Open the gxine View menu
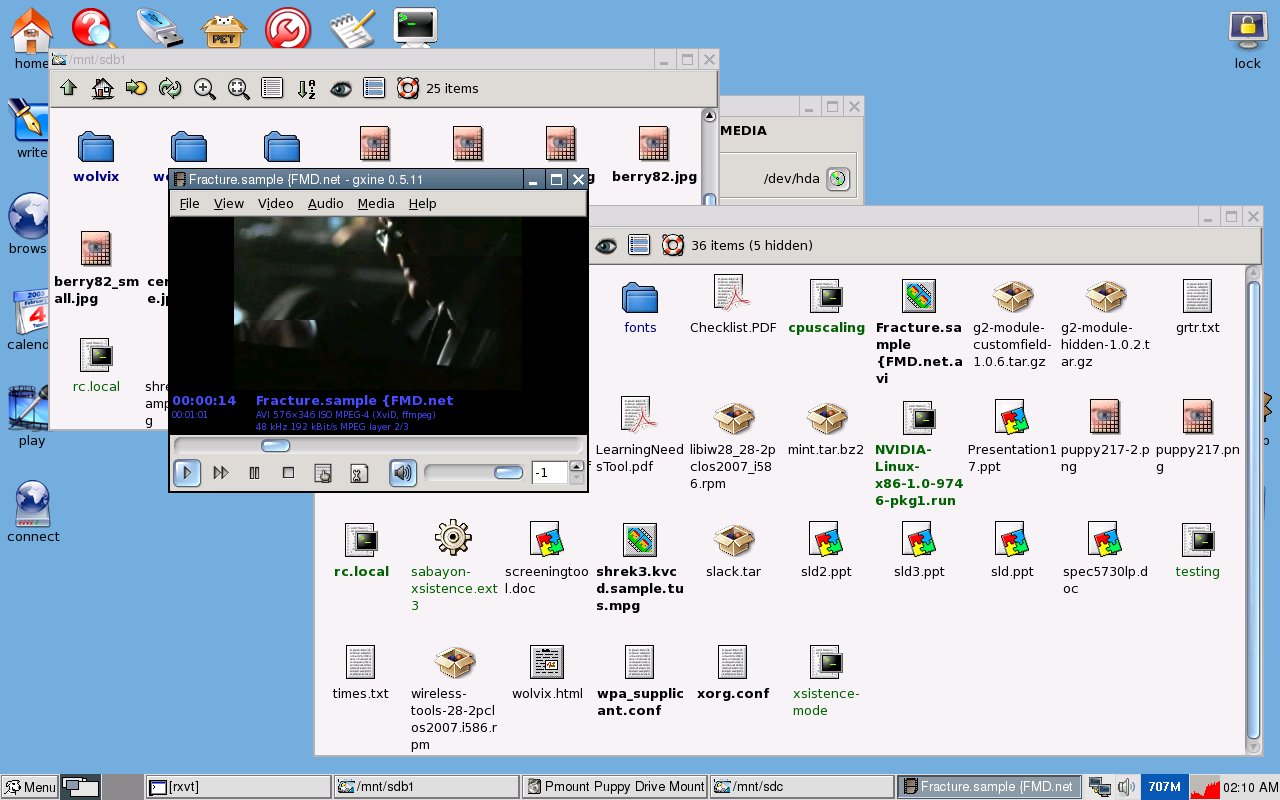Viewport: 1280px width, 800px height. 229,203
